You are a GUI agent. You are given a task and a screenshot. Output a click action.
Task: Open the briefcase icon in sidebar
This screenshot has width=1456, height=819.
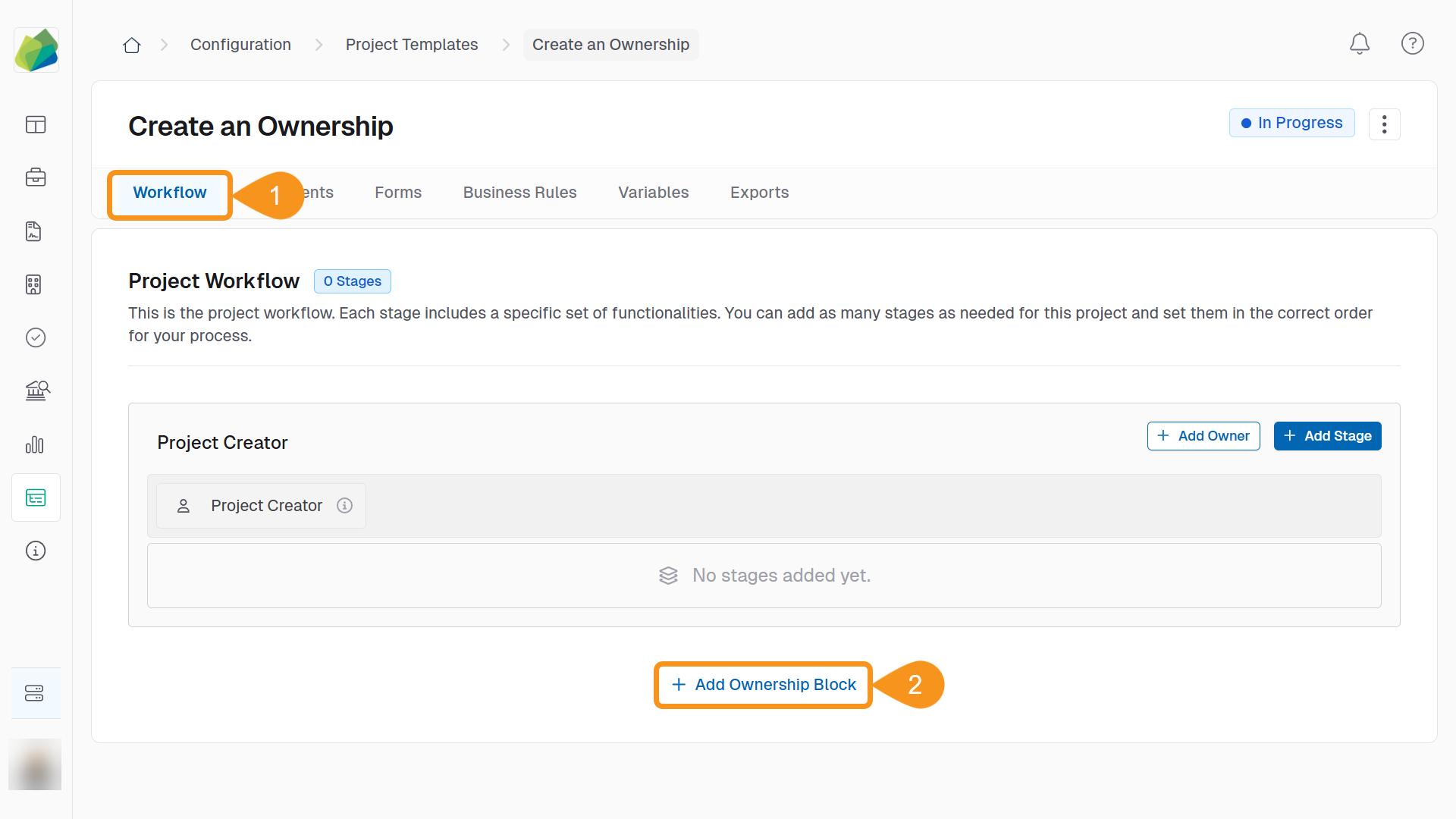click(x=36, y=177)
